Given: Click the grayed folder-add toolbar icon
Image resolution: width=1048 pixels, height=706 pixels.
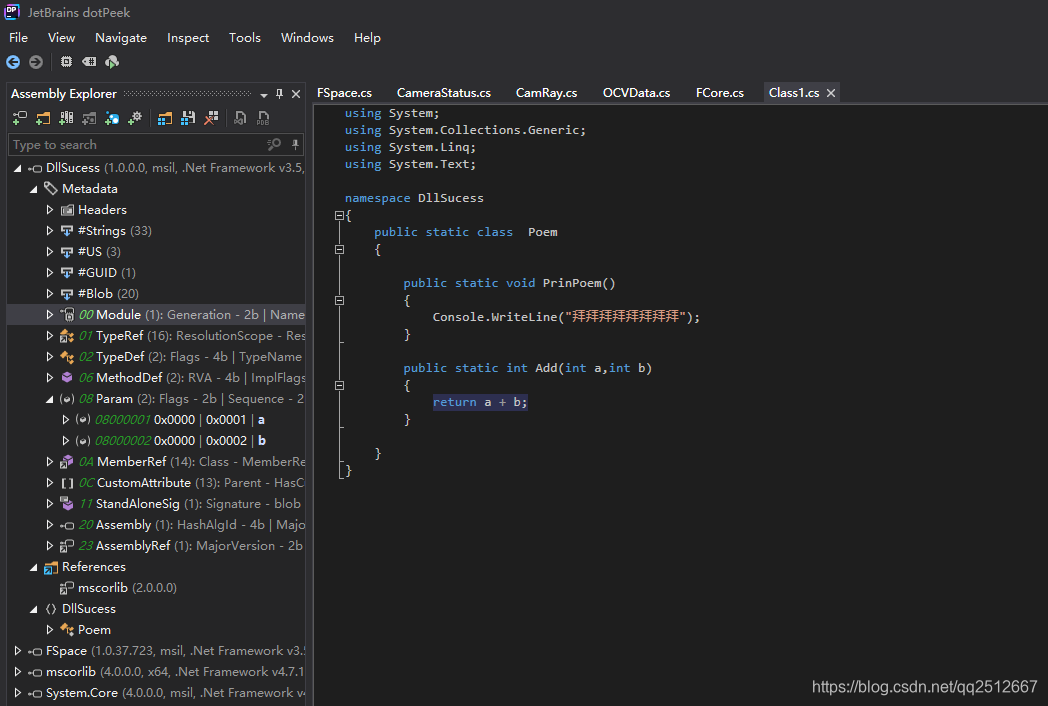Looking at the screenshot, I should pyautogui.click(x=89, y=118).
